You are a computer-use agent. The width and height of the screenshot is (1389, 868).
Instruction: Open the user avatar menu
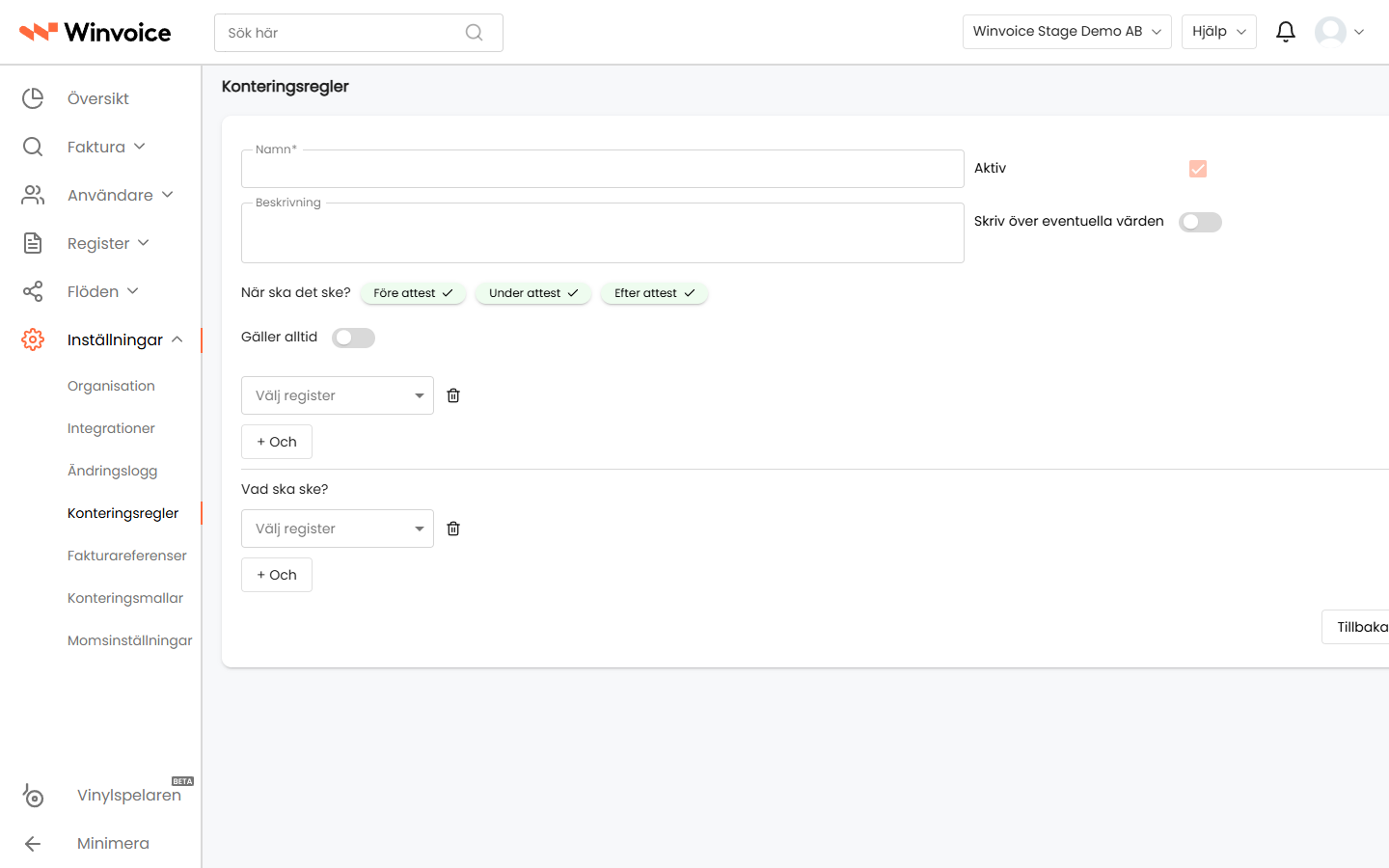click(1339, 32)
